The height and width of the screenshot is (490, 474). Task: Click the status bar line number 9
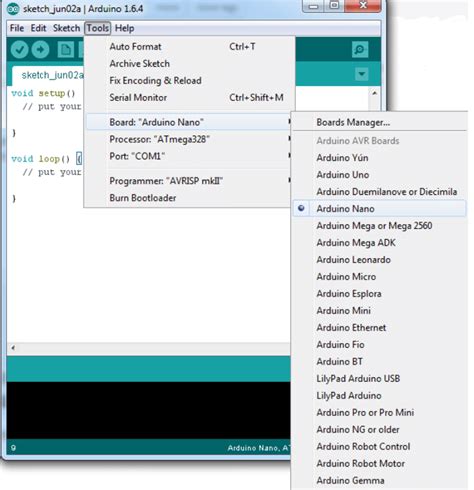[13, 448]
